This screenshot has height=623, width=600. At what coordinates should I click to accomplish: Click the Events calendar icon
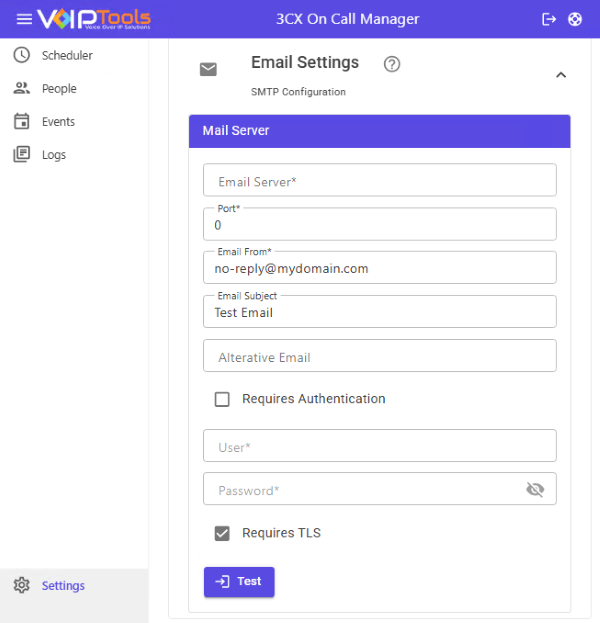[22, 121]
